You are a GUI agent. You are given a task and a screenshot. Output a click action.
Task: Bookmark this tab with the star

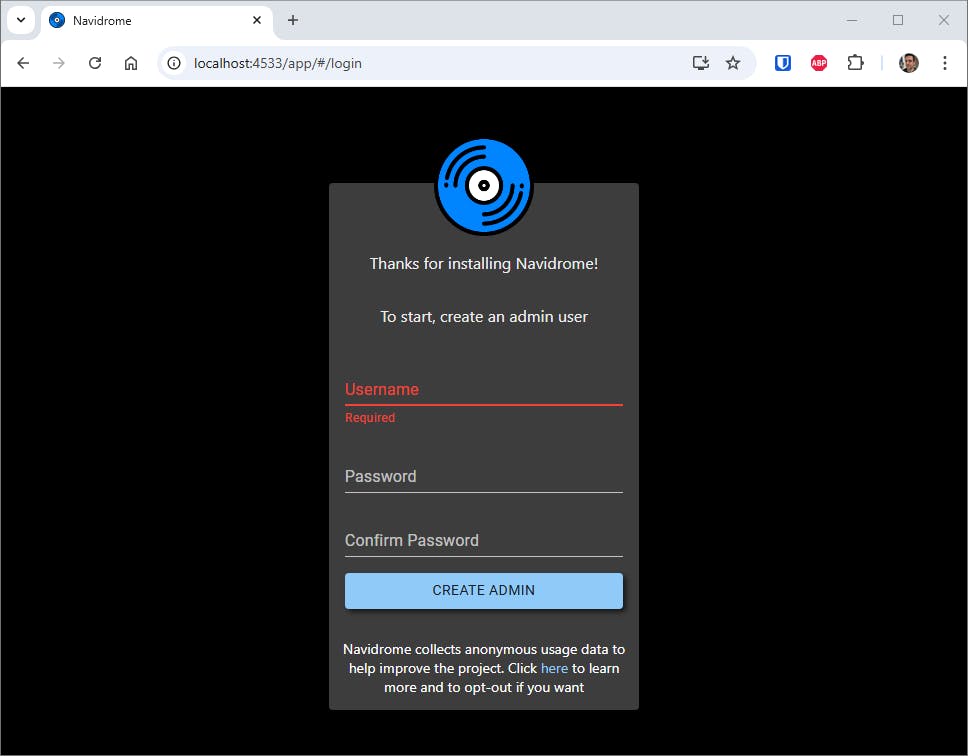click(733, 63)
